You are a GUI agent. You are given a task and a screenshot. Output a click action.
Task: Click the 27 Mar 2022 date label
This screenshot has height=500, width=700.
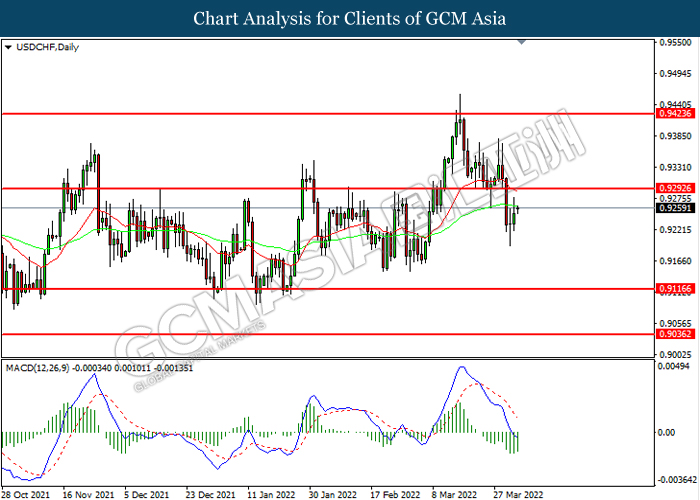coord(518,494)
